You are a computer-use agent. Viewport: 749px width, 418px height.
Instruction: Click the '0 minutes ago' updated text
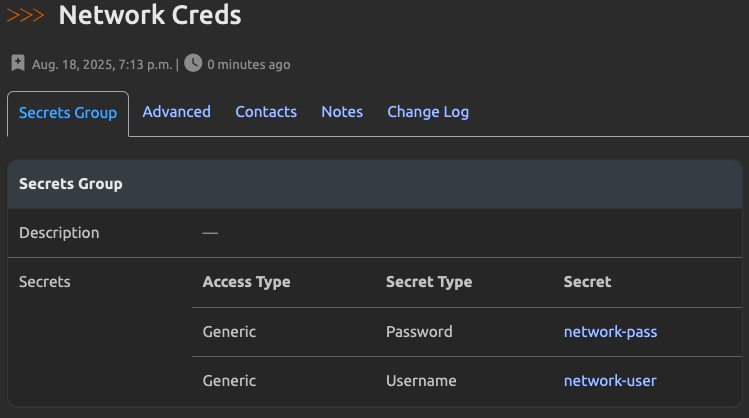pyautogui.click(x=248, y=64)
